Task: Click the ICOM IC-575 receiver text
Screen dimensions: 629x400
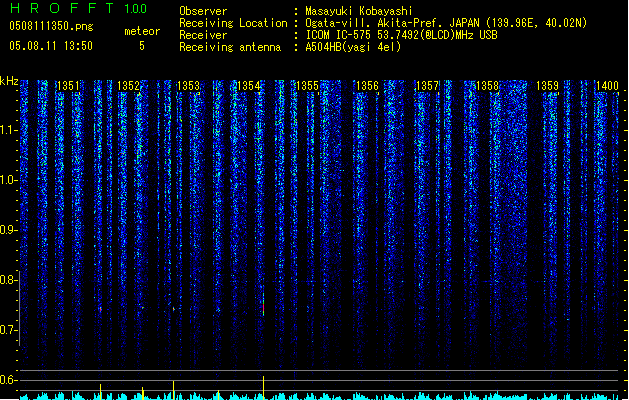Action: click(x=401, y=35)
